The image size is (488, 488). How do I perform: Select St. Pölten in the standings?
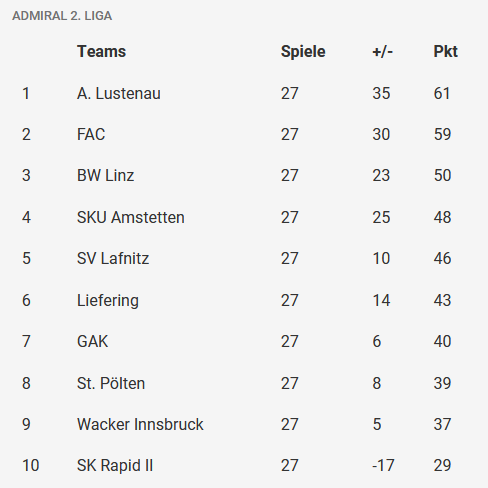pos(111,383)
